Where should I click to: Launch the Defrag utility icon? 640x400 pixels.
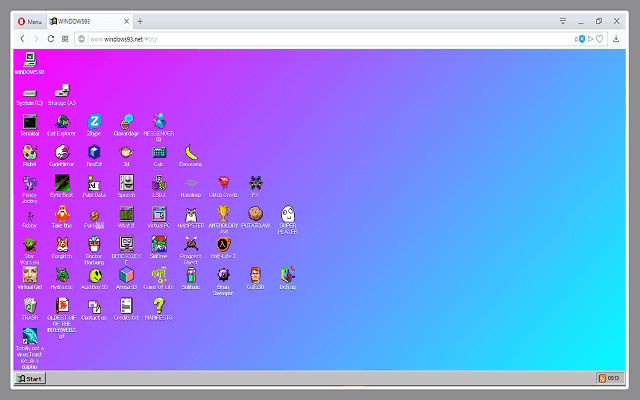pyautogui.click(x=288, y=274)
